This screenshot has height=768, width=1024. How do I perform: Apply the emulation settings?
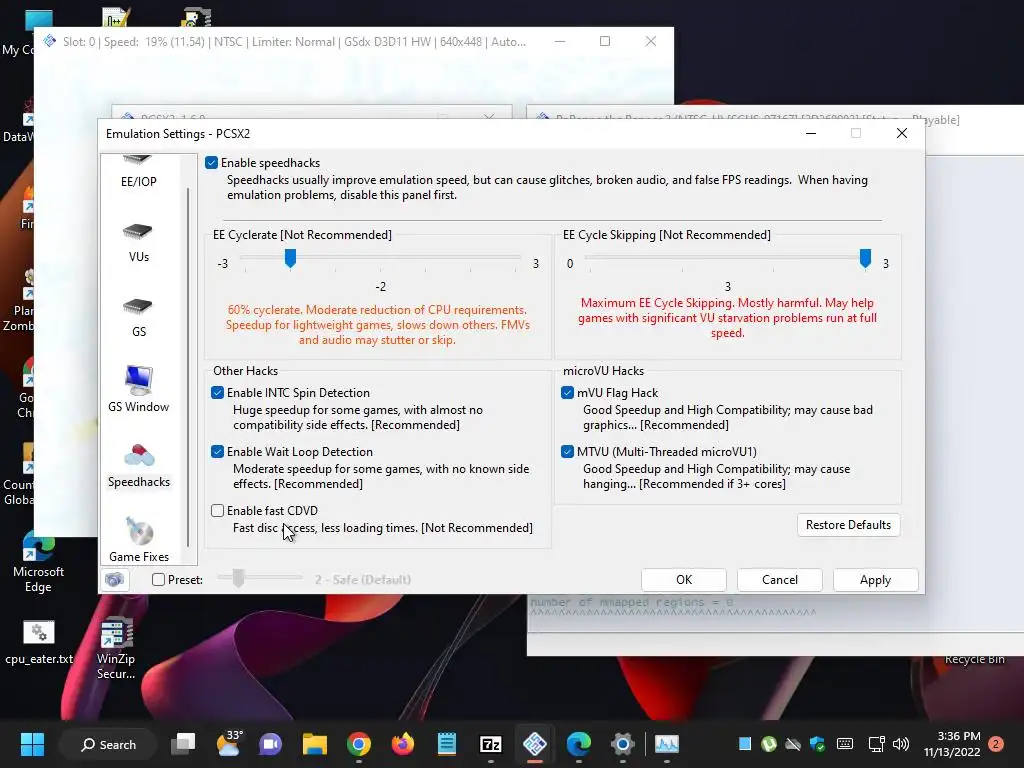point(875,580)
